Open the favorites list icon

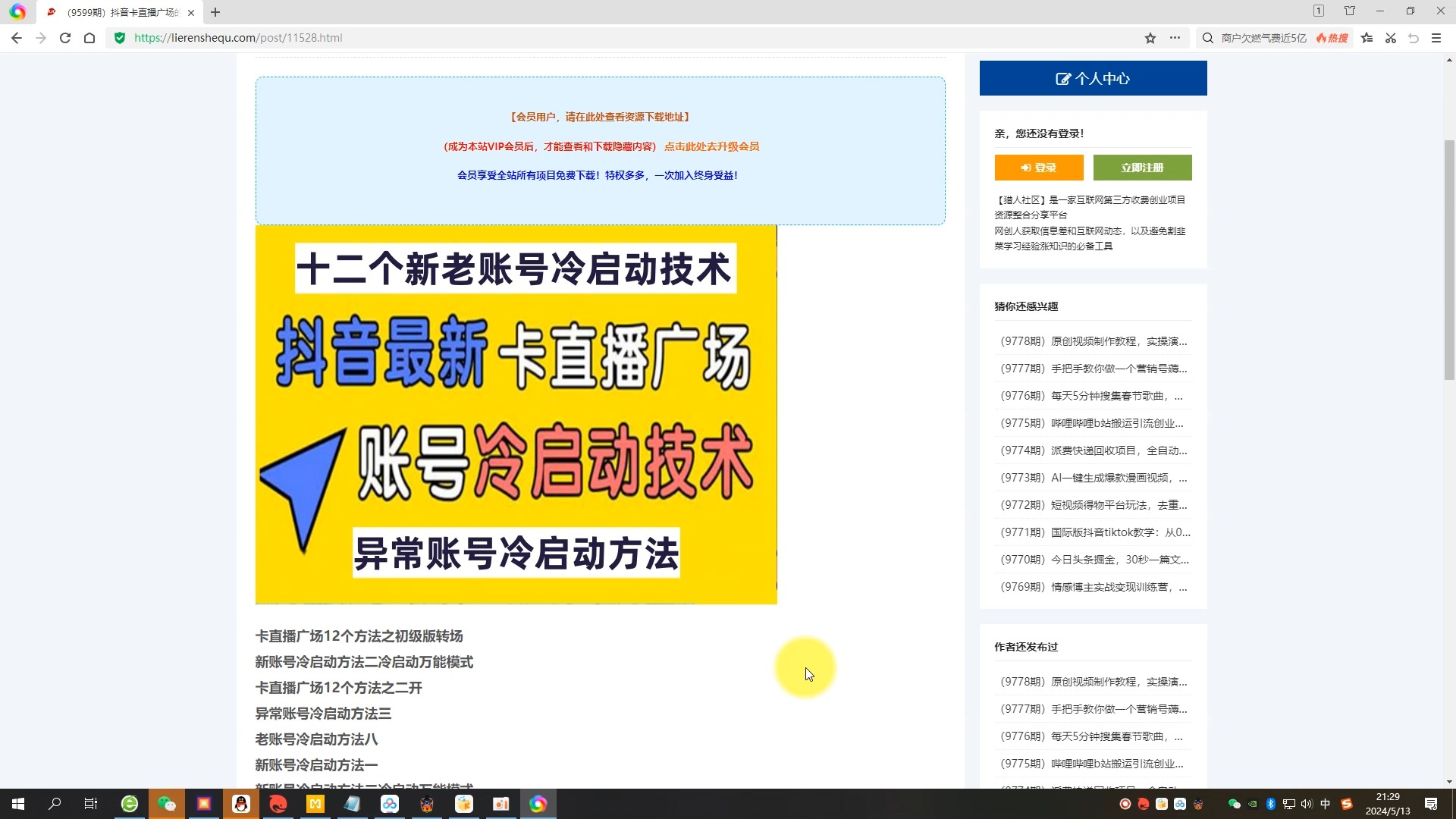(x=1367, y=38)
